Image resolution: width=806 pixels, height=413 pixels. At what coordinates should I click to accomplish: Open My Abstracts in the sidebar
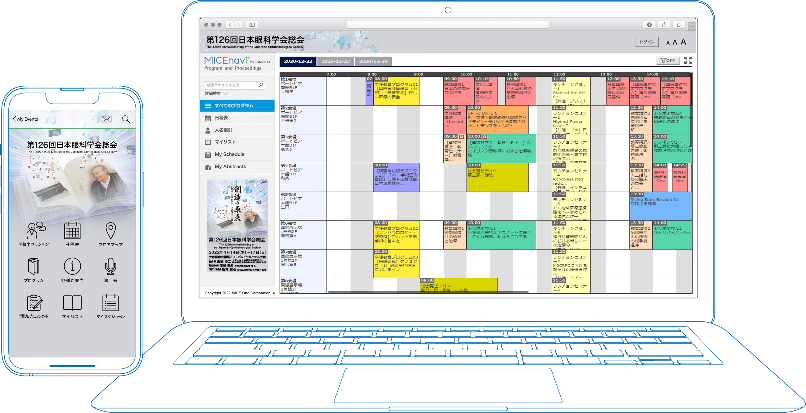(x=237, y=167)
